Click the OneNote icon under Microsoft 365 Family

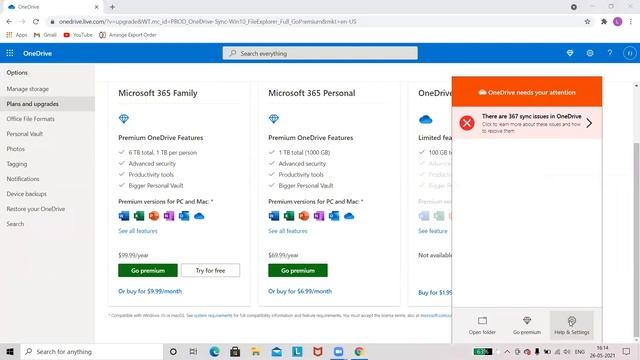169,216
